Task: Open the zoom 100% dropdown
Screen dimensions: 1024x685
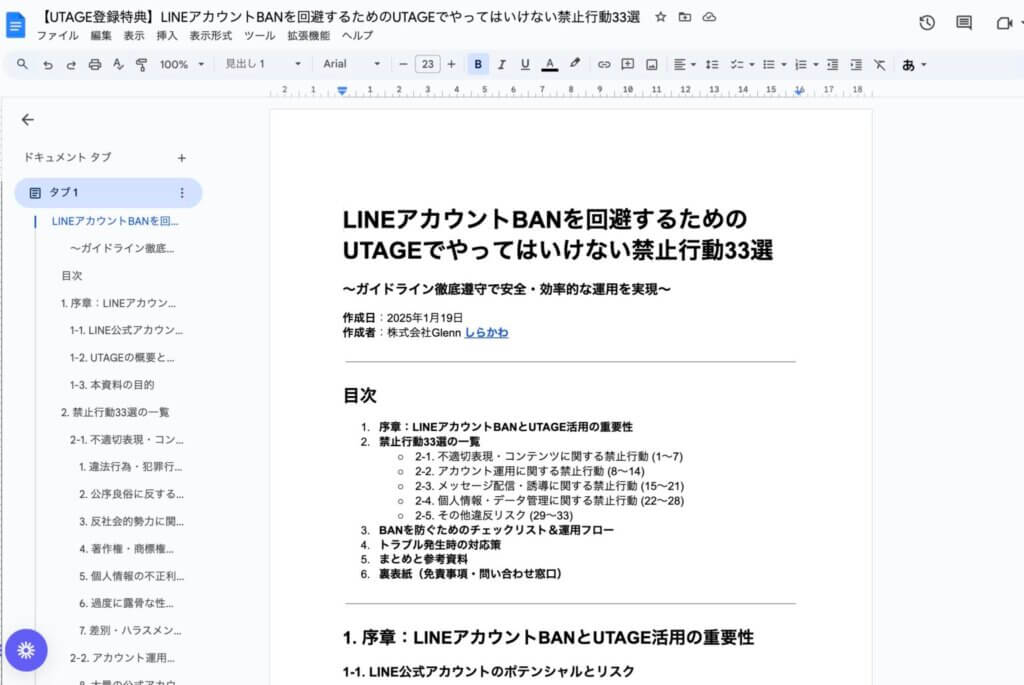Action: click(181, 64)
